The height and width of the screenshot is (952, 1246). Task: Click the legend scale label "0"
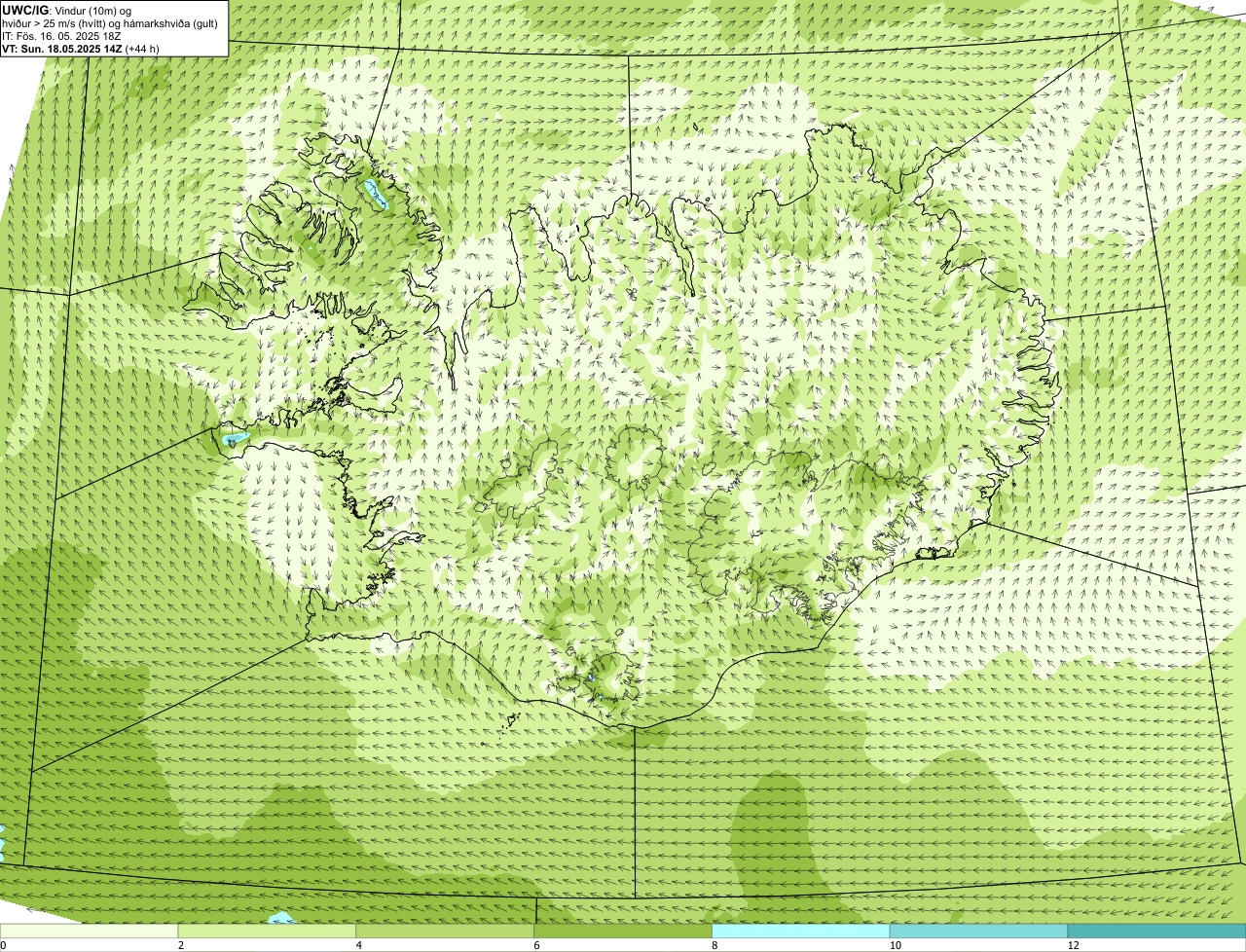click(x=3, y=945)
